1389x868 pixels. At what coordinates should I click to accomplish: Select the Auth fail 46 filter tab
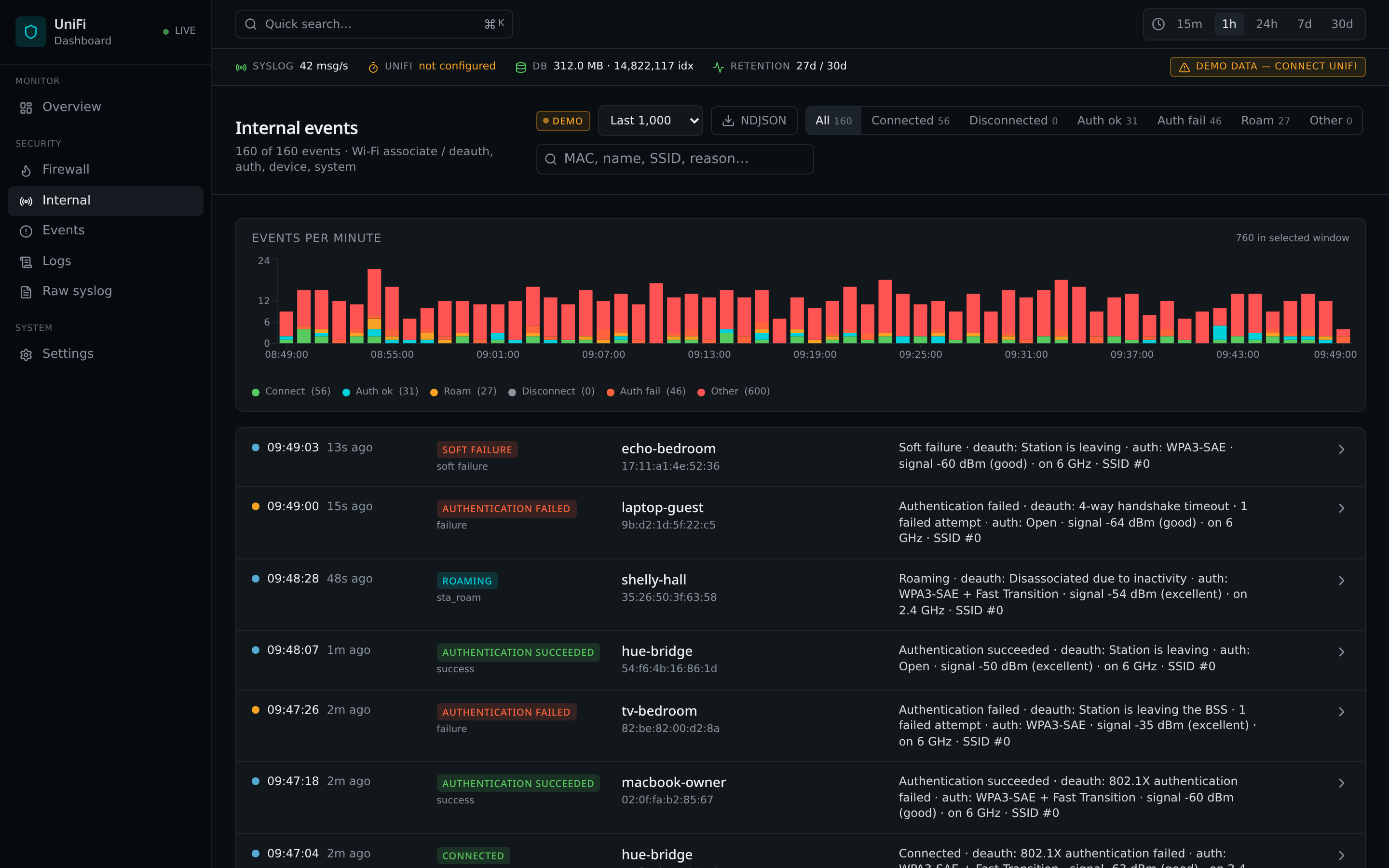[1189, 121]
